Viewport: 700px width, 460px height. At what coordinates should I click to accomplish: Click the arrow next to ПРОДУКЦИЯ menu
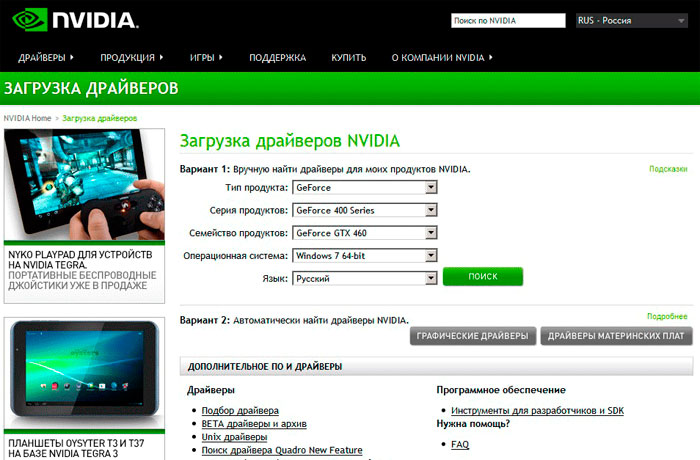(x=161, y=57)
